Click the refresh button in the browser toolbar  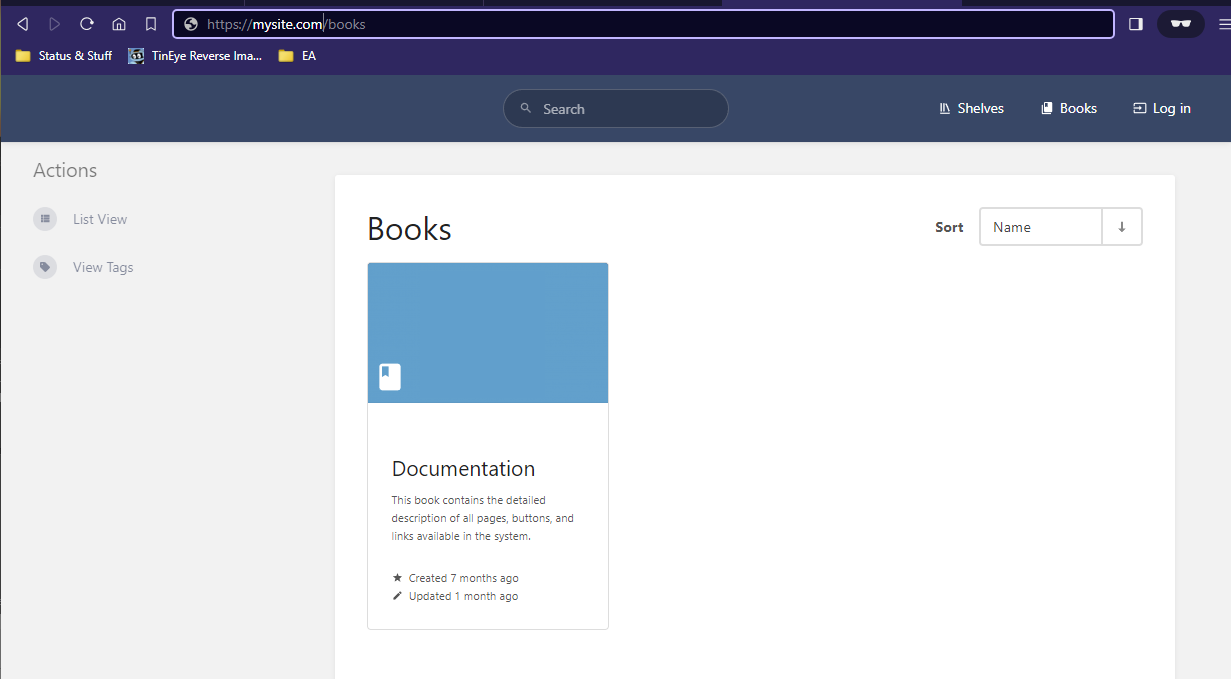coord(86,23)
